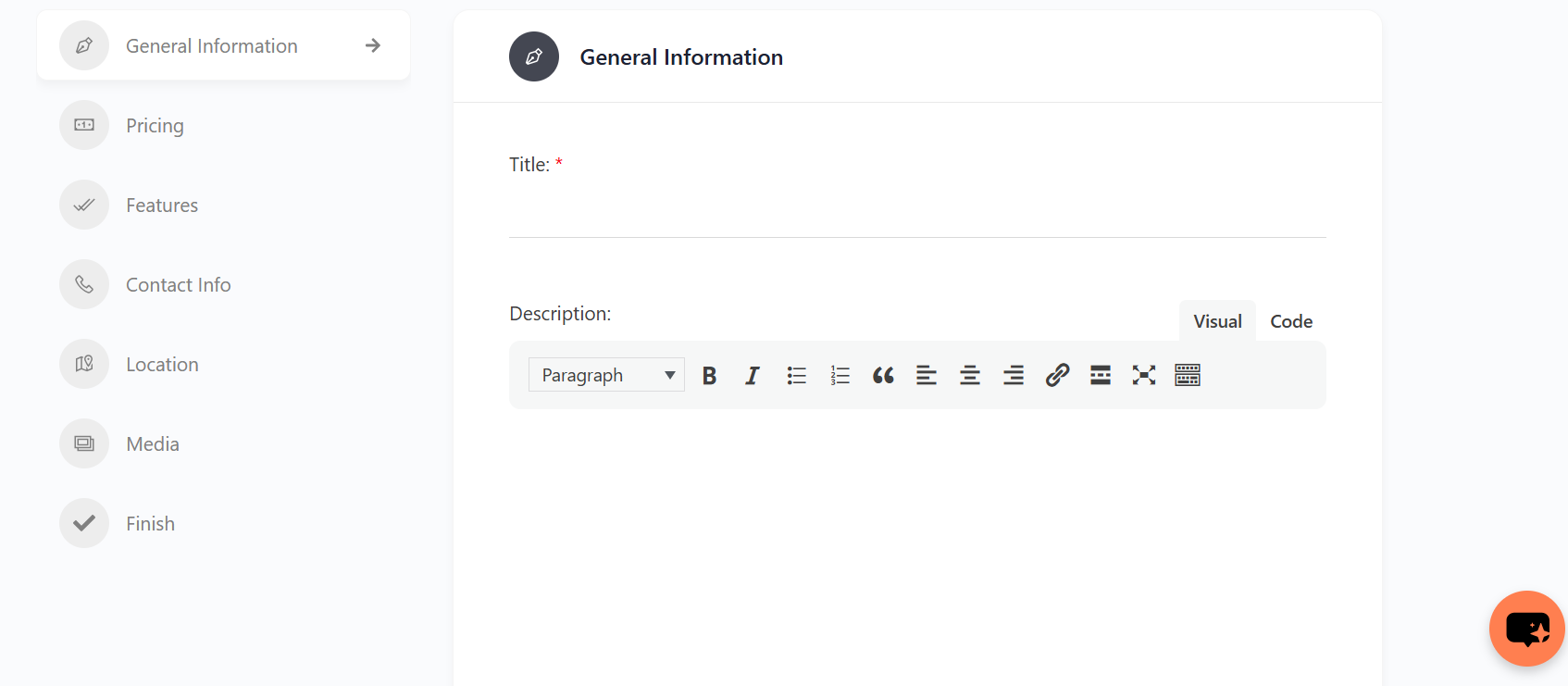This screenshot has height=686, width=1568.
Task: Align text left in editor
Action: (x=927, y=375)
